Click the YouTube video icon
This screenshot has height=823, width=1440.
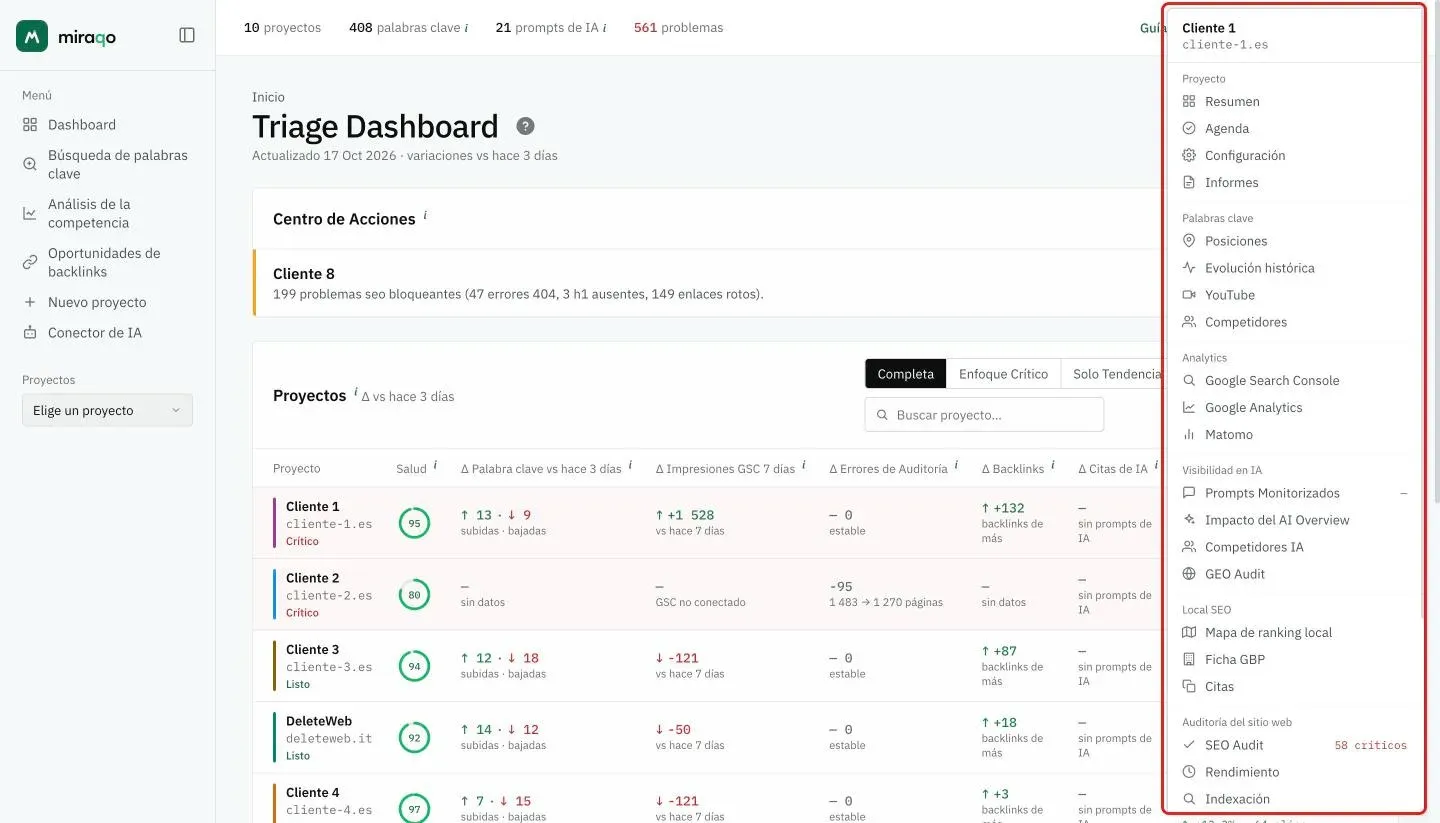1189,295
